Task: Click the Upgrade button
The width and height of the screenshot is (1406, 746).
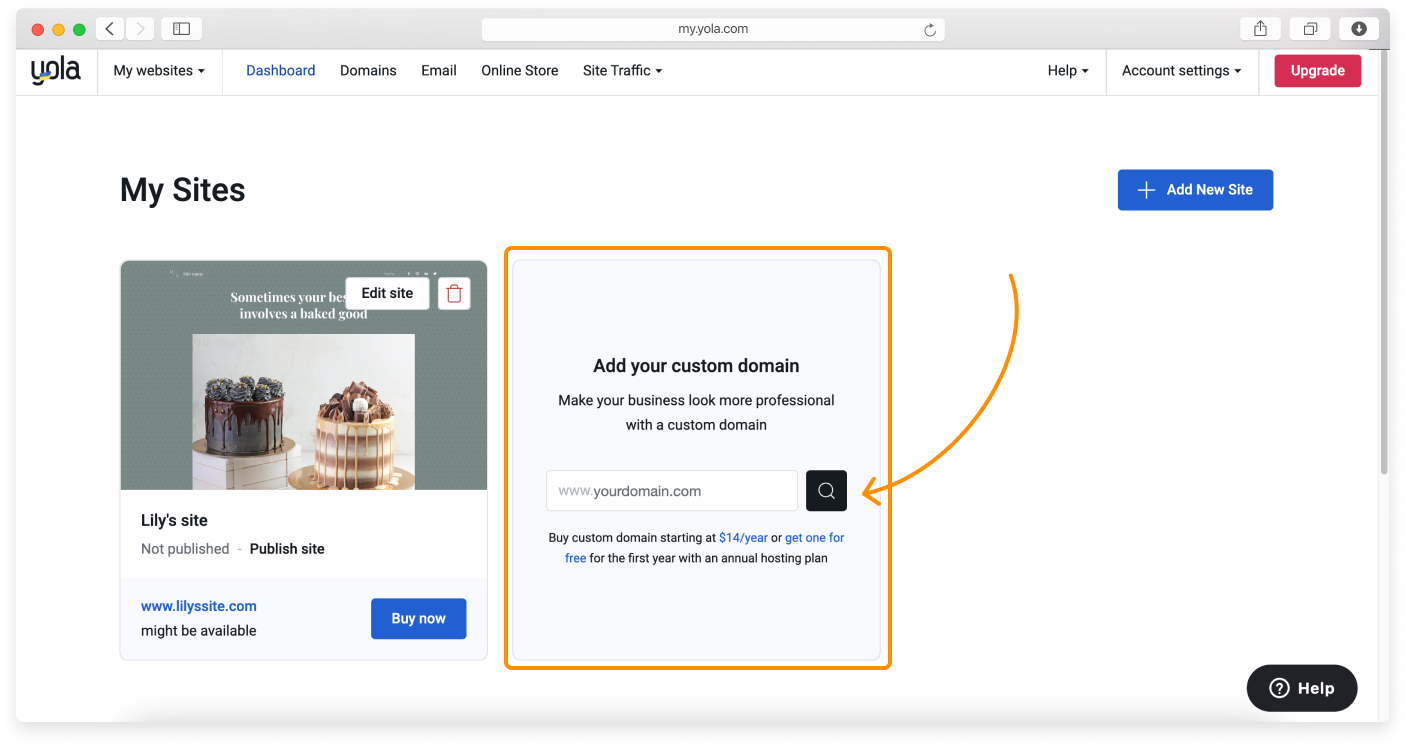Action: (1317, 70)
